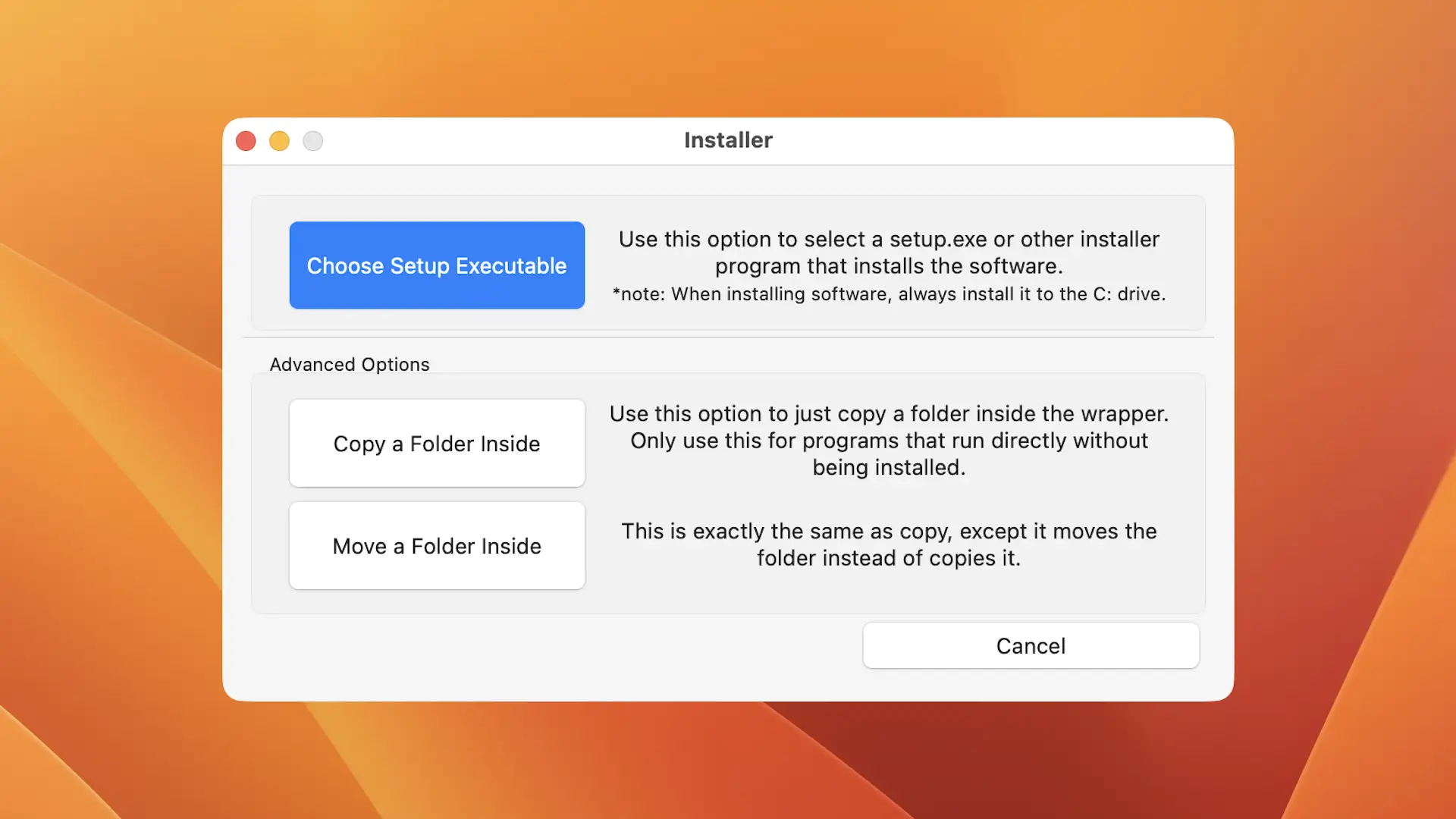The height and width of the screenshot is (819, 1456).
Task: Click the line "folder instead of copies it."
Action: click(x=889, y=558)
